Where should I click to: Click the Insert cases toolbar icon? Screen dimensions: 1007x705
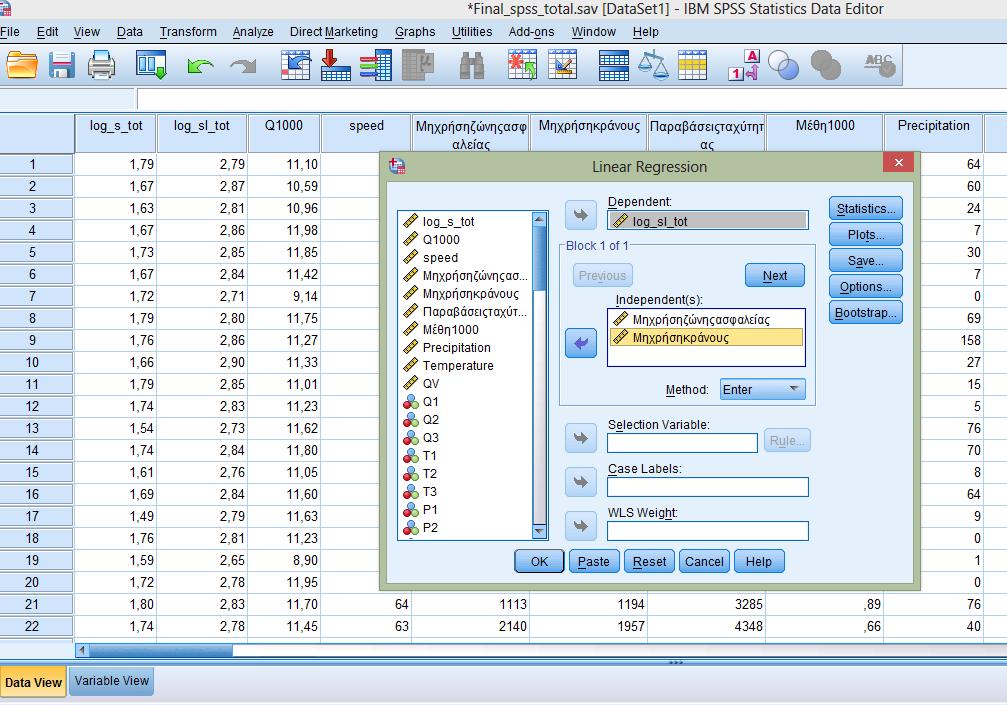(522, 65)
